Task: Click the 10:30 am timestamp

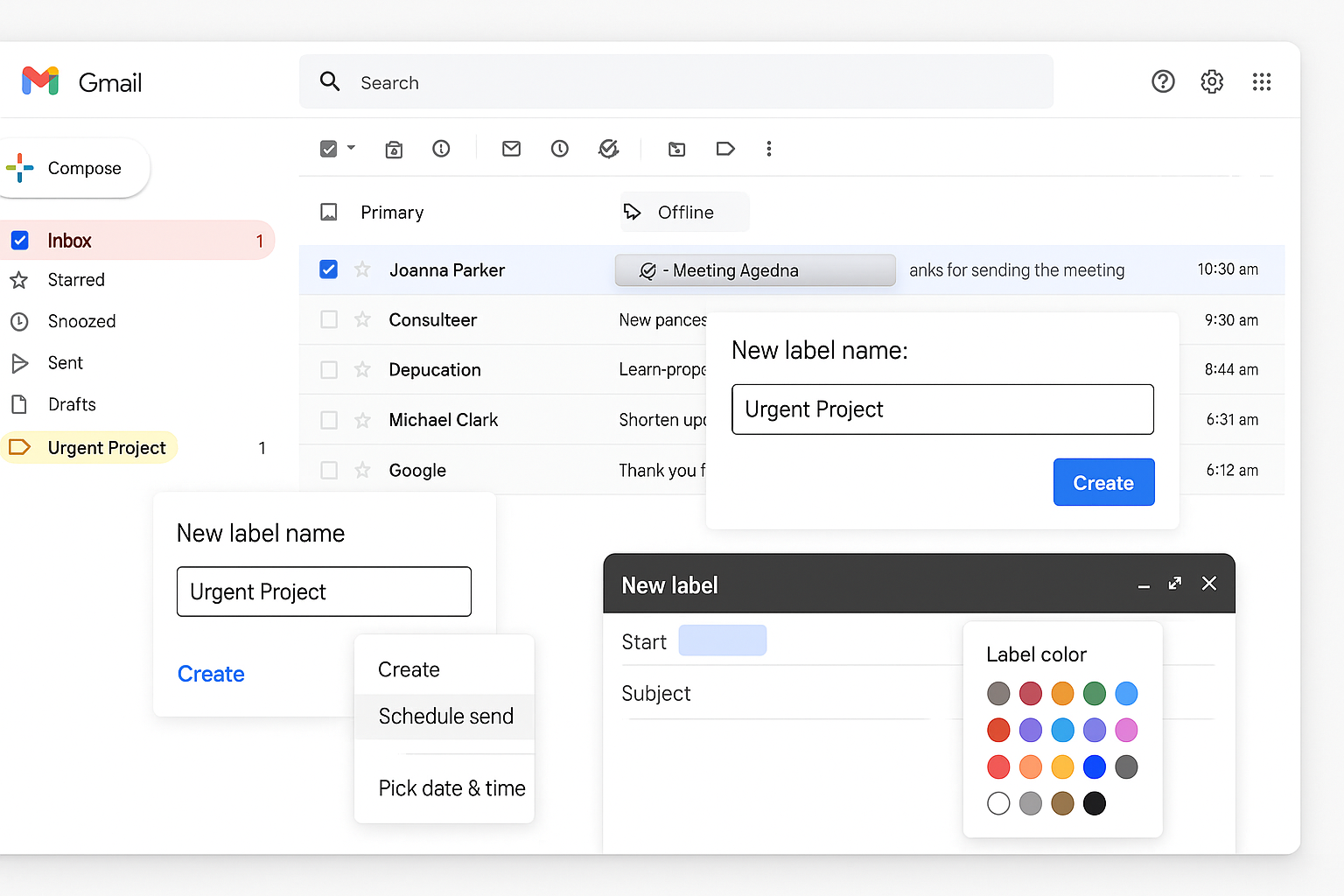Action: [x=1228, y=269]
